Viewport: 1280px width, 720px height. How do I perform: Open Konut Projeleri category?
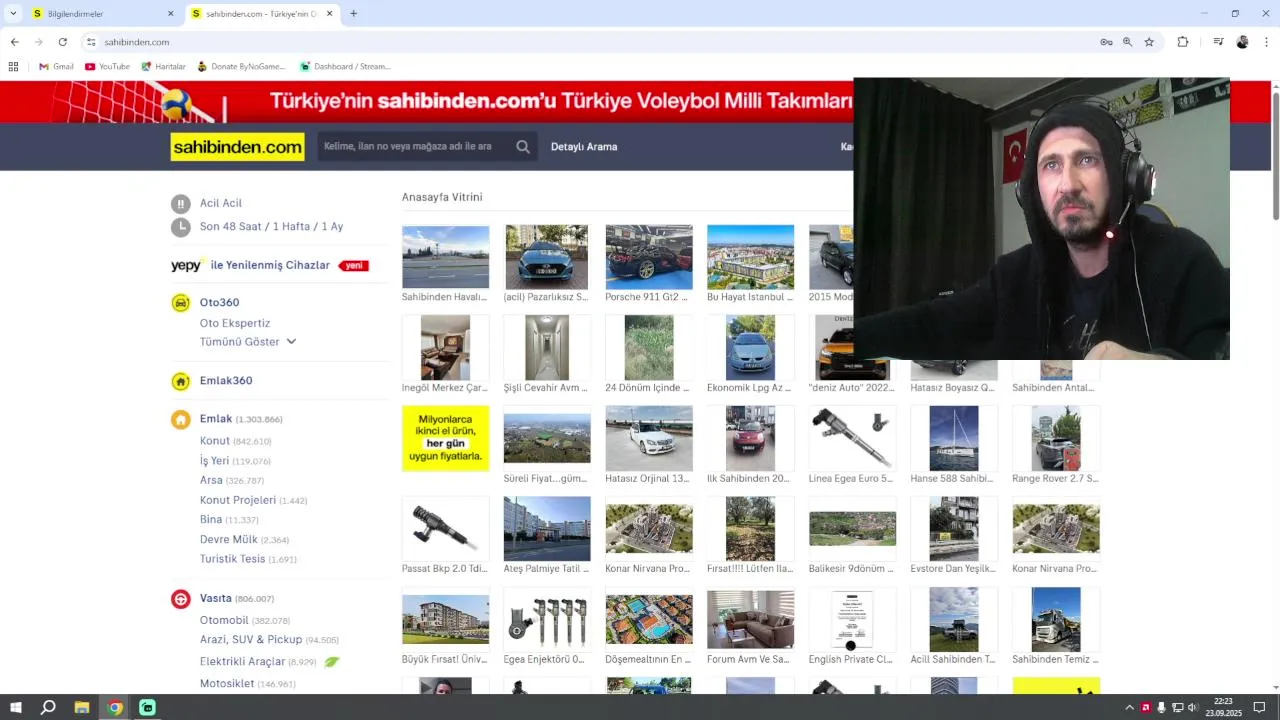pyautogui.click(x=238, y=500)
